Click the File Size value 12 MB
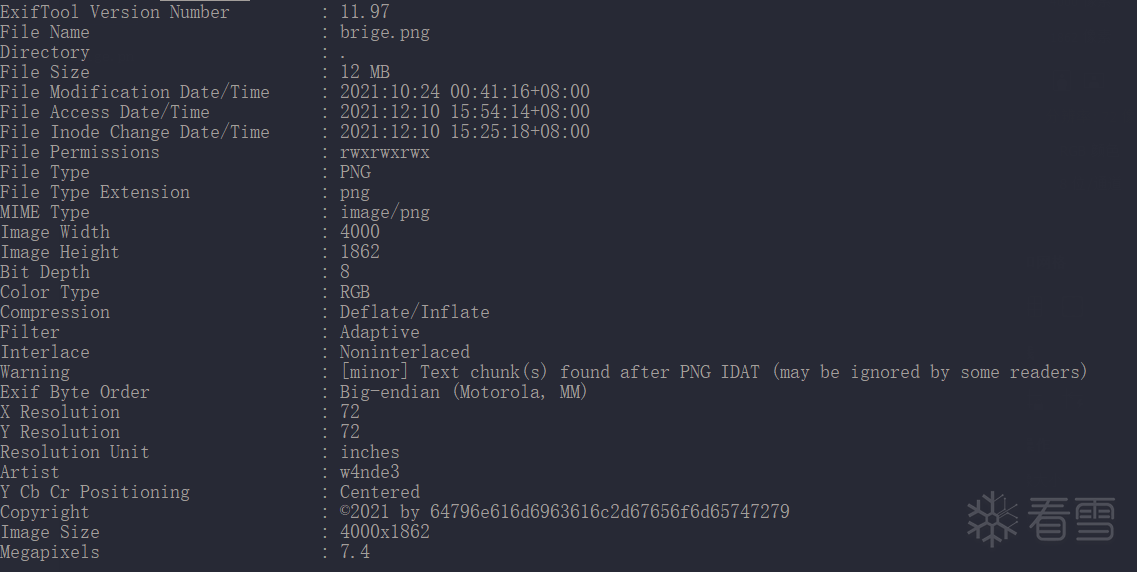 [x=365, y=72]
